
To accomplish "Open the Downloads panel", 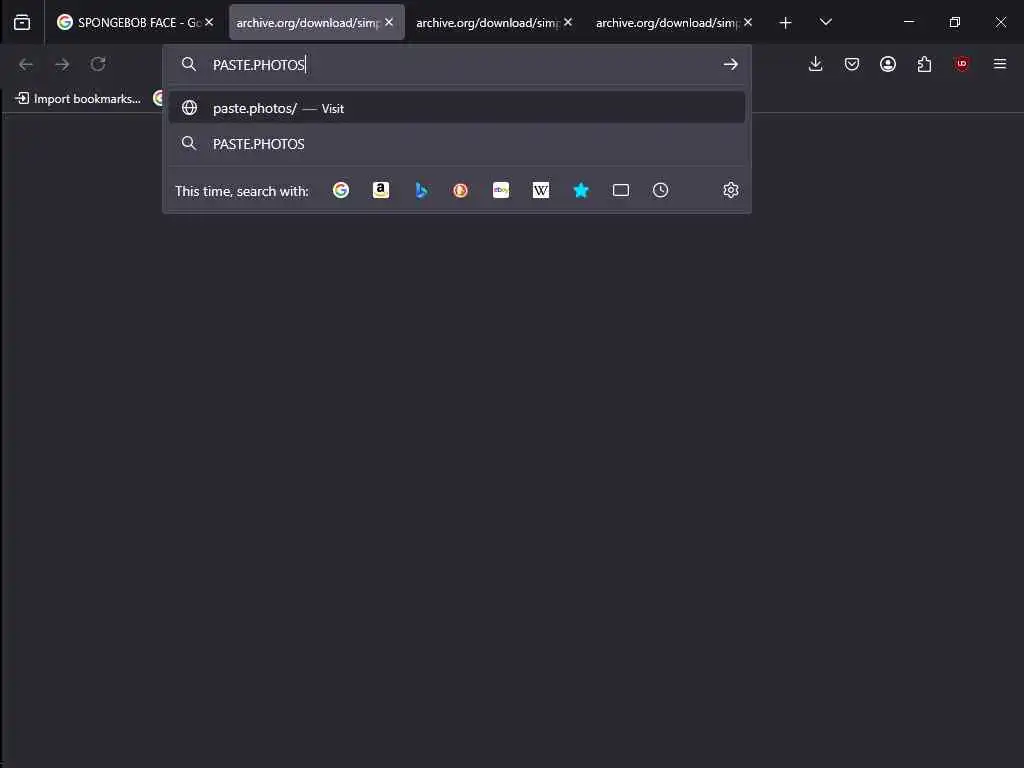I will 815,64.
